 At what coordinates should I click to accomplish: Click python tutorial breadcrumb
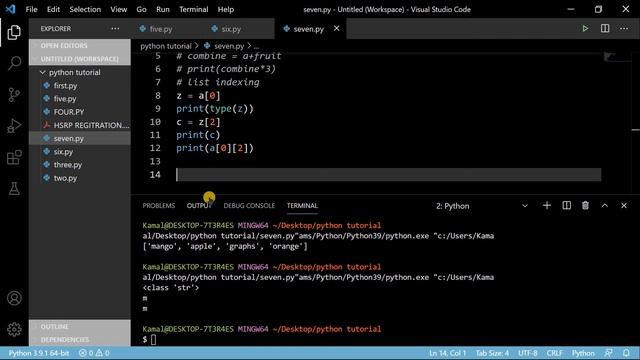pos(166,46)
